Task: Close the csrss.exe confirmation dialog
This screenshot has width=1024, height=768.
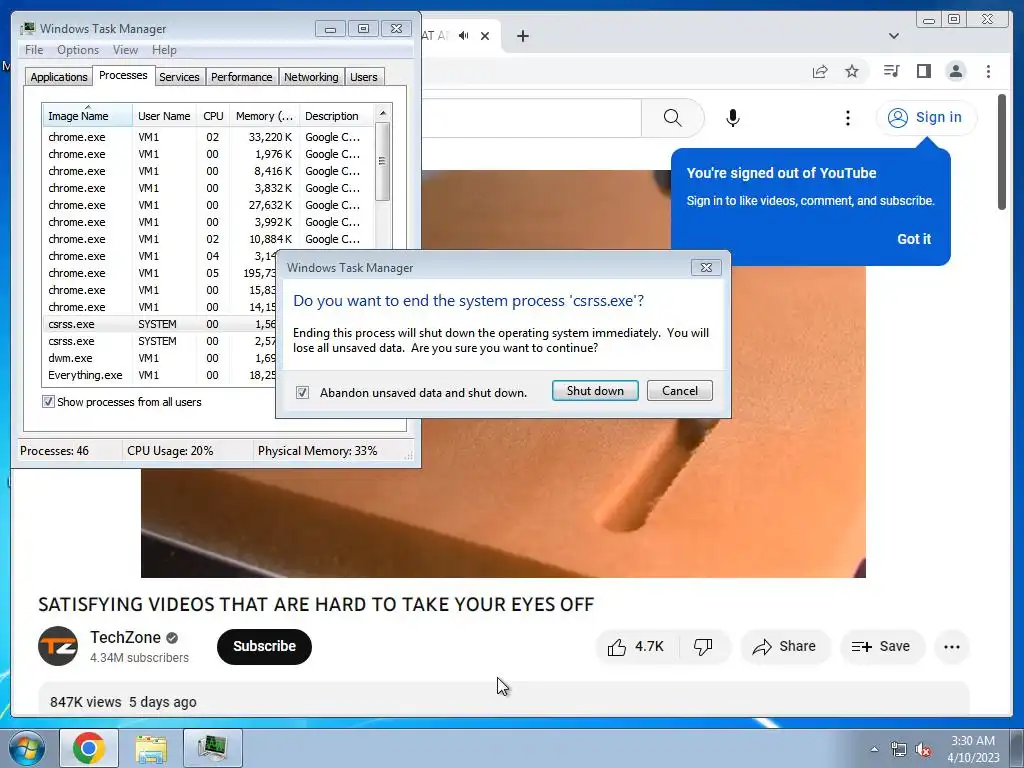Action: pyautogui.click(x=706, y=267)
